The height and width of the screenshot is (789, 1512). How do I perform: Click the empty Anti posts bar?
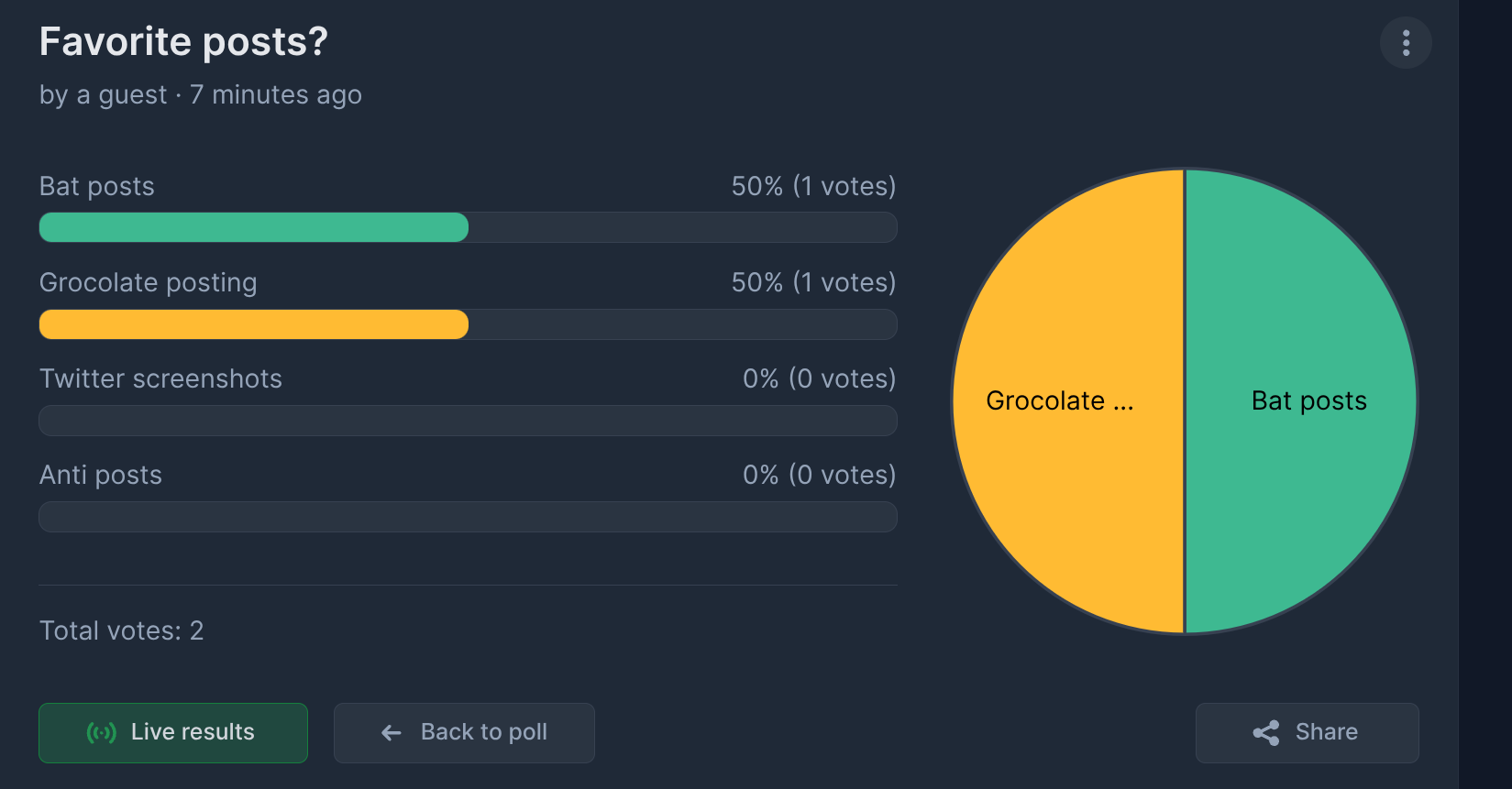tap(468, 517)
